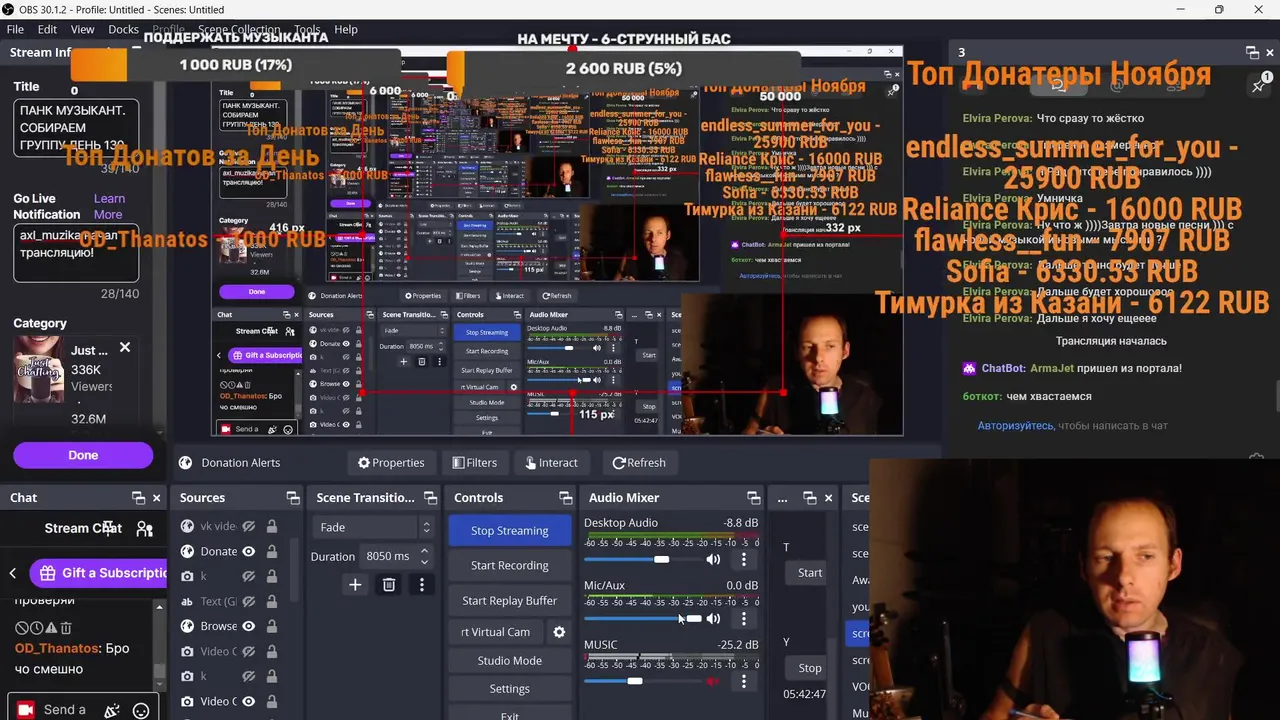The width and height of the screenshot is (1280, 720).
Task: Delete the chat message with trash icon
Action: [66, 628]
